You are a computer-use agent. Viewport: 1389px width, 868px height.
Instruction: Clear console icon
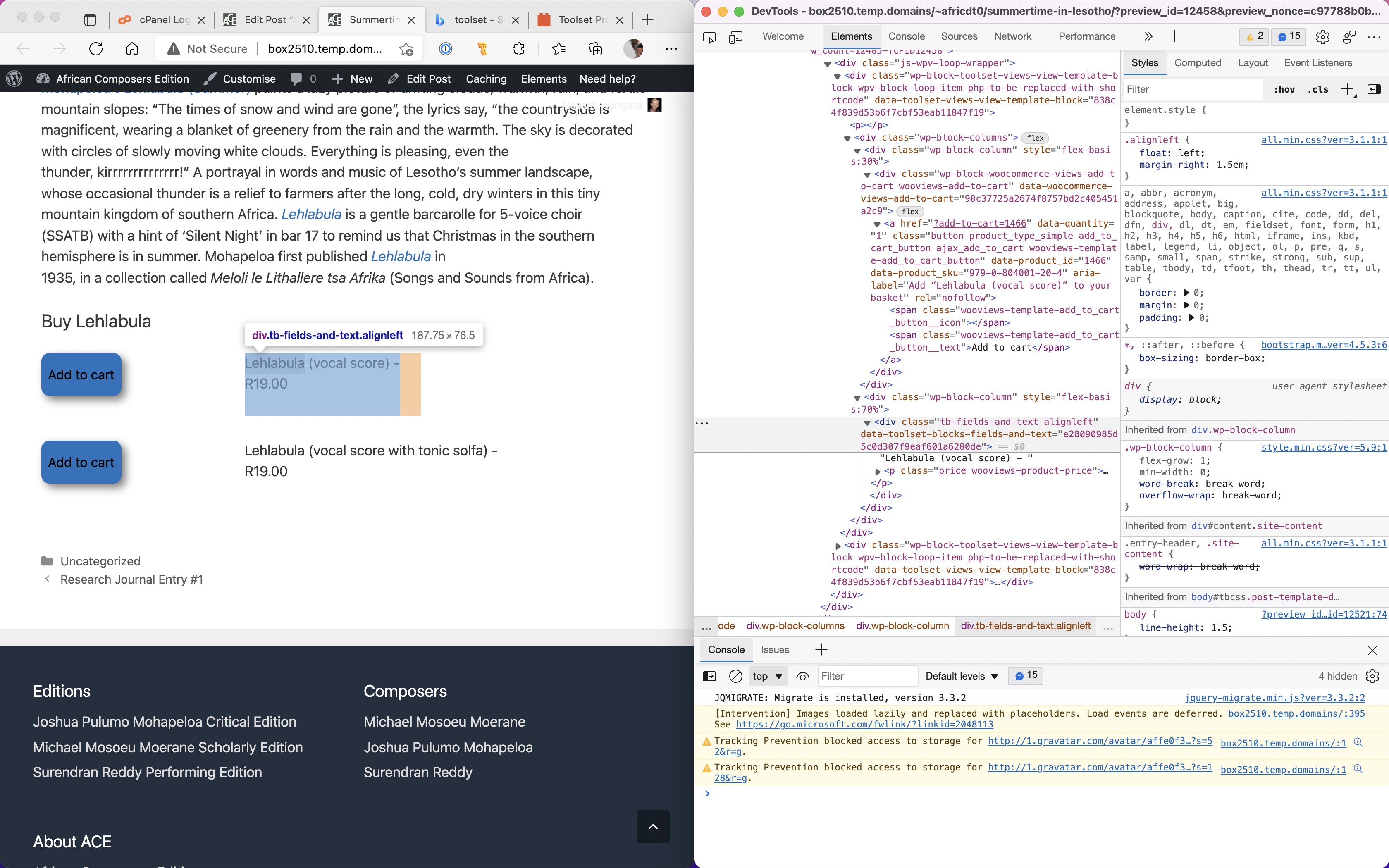click(x=735, y=676)
